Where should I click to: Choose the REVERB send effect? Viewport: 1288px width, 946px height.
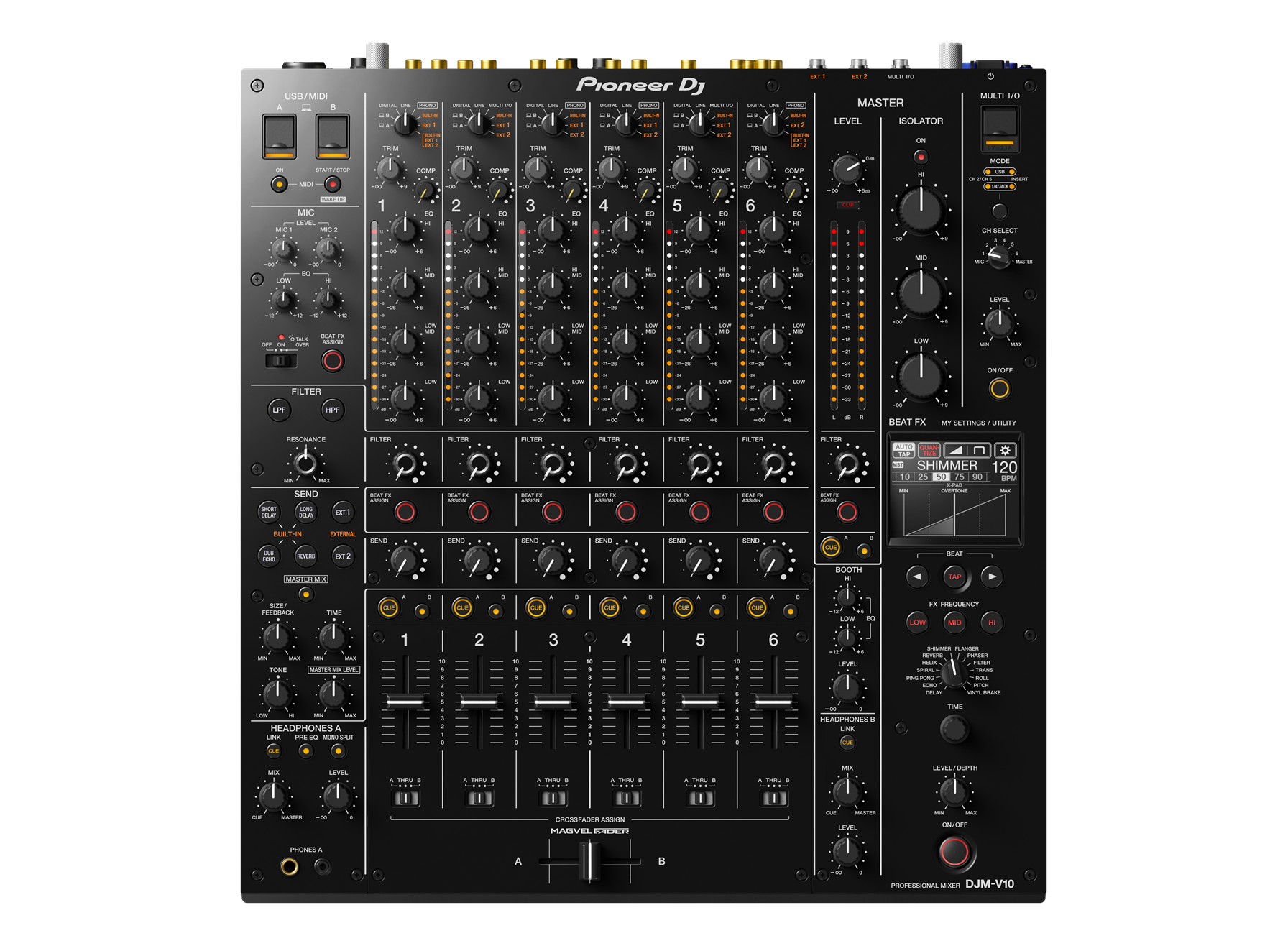306,556
